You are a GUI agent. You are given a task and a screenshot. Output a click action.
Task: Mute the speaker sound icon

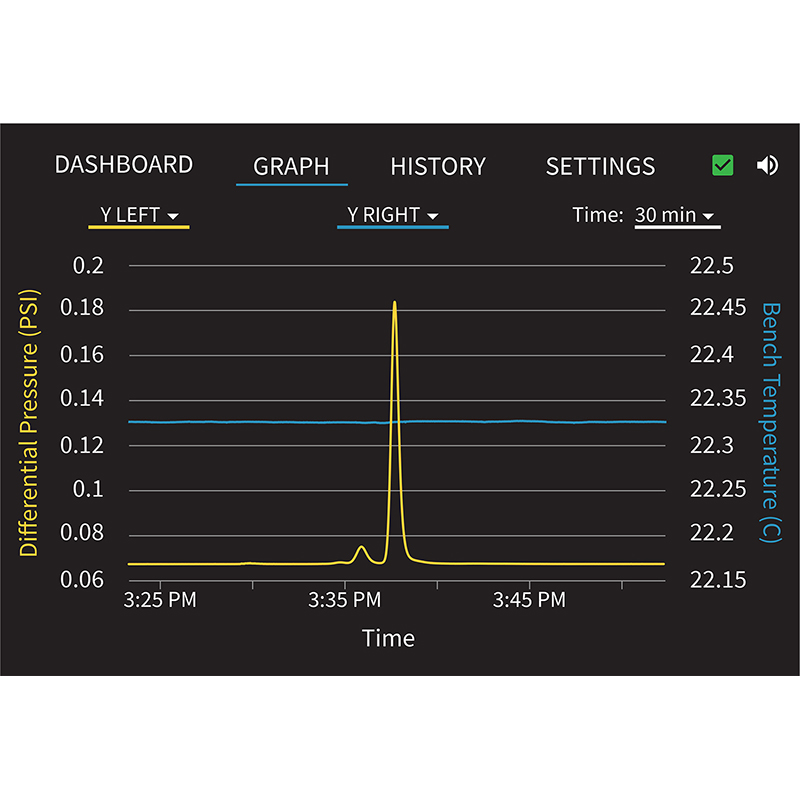coord(767,165)
